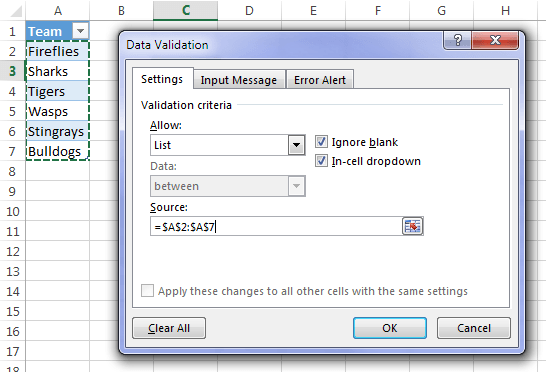Click the select-all corner triangle

[16, 11]
